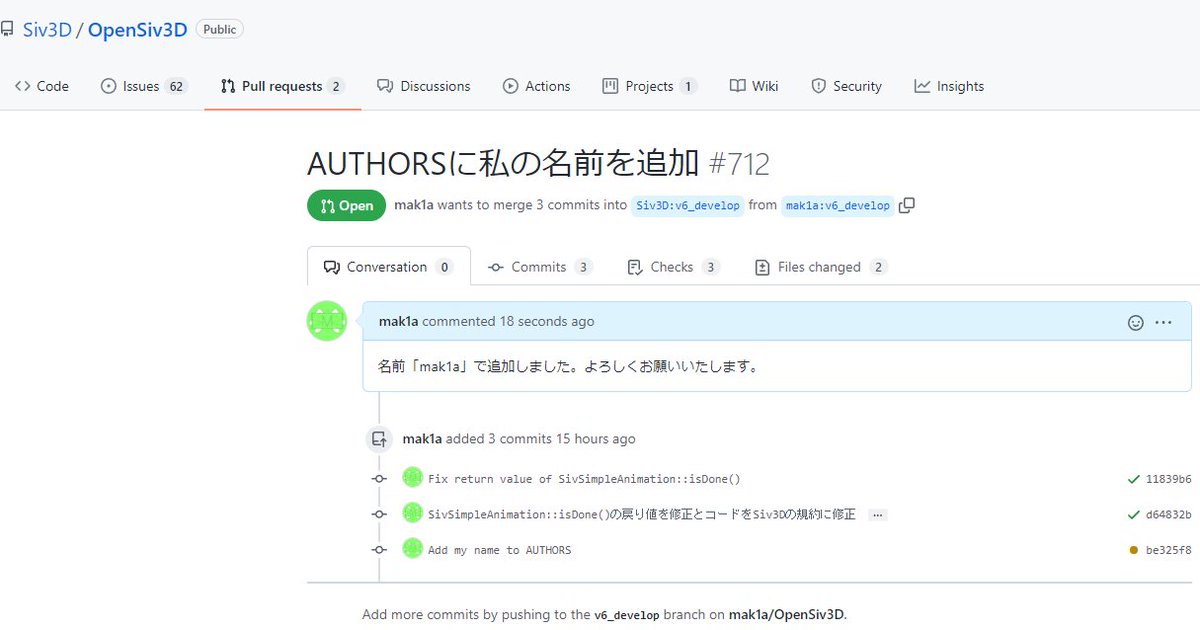Click avatar on 'Add my name to AUTHORS' row

pyautogui.click(x=412, y=549)
